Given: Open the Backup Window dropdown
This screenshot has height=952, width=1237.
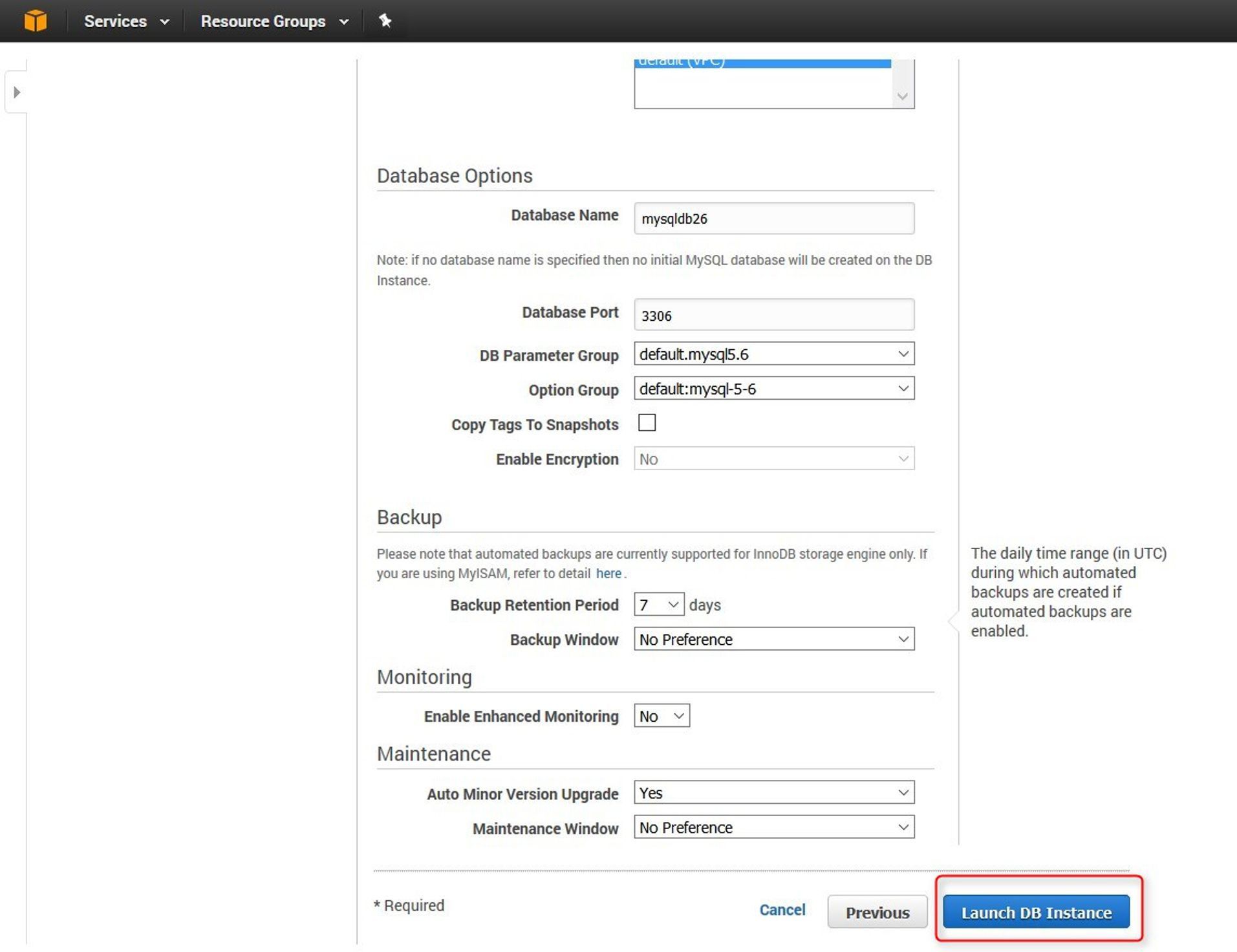Looking at the screenshot, I should tap(774, 639).
